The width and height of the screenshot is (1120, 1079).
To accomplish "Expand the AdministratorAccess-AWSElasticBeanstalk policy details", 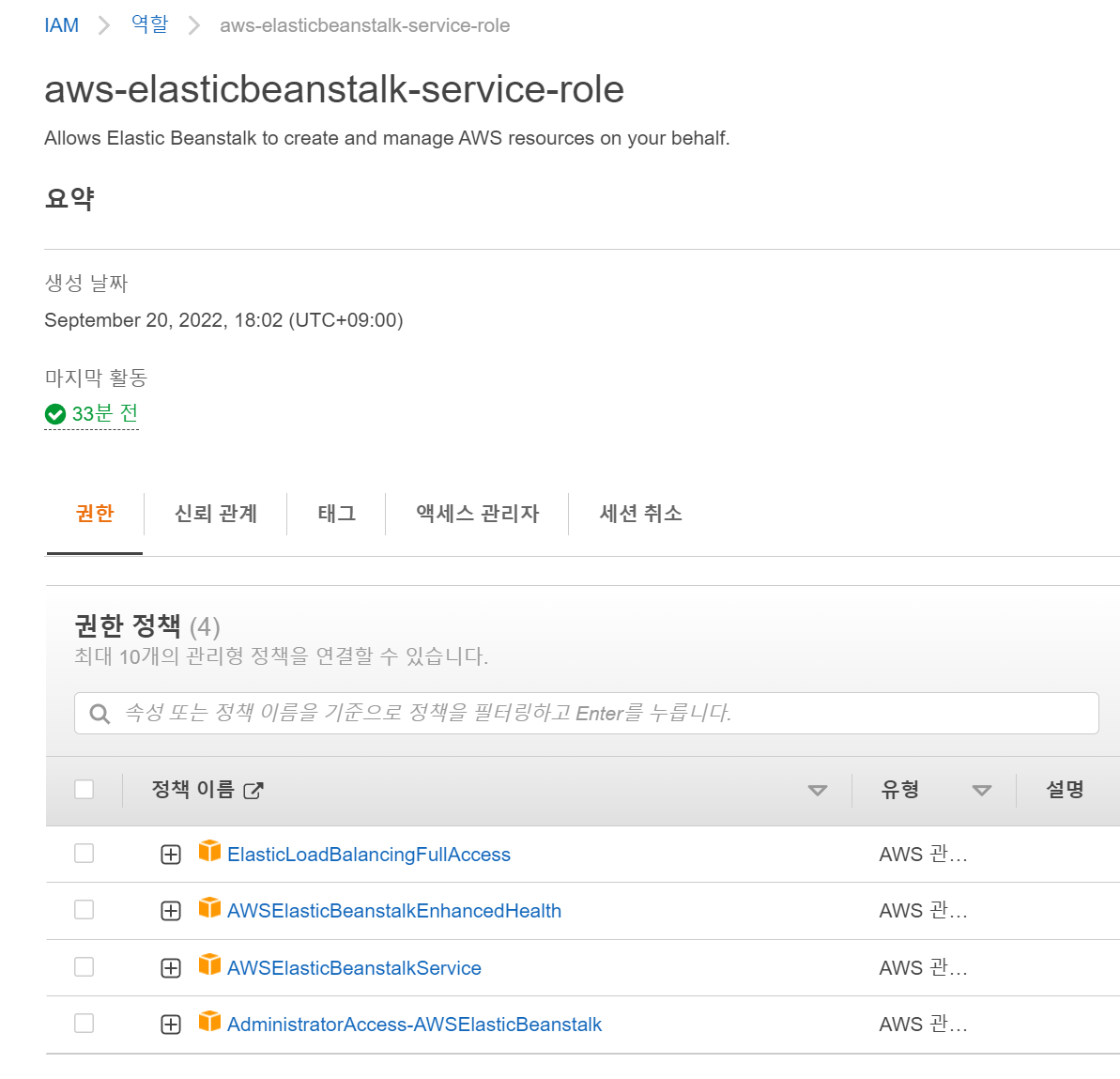I will coord(171,1025).
